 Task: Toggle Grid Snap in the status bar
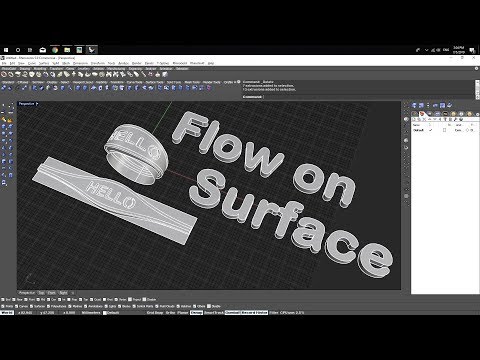[155, 313]
